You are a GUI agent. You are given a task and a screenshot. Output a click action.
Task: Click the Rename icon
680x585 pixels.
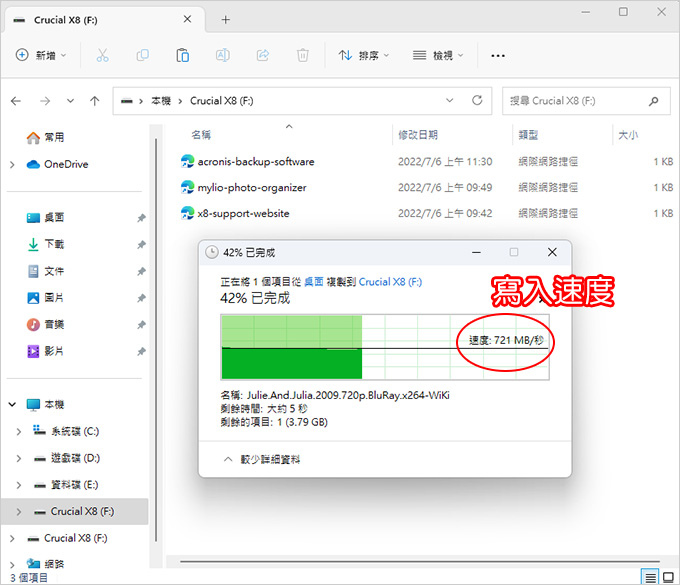click(x=223, y=56)
